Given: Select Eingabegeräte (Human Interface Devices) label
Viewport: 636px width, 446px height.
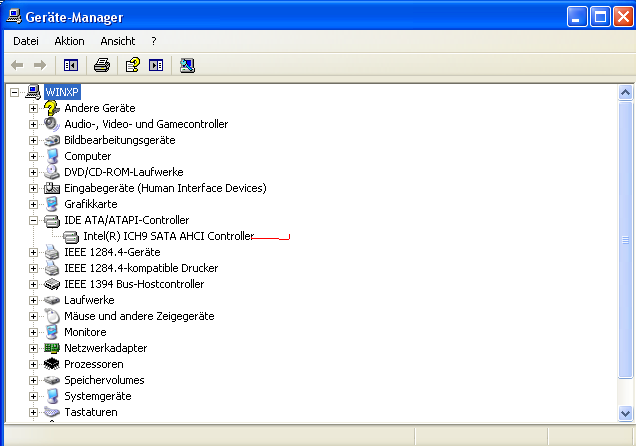Looking at the screenshot, I should point(165,188).
